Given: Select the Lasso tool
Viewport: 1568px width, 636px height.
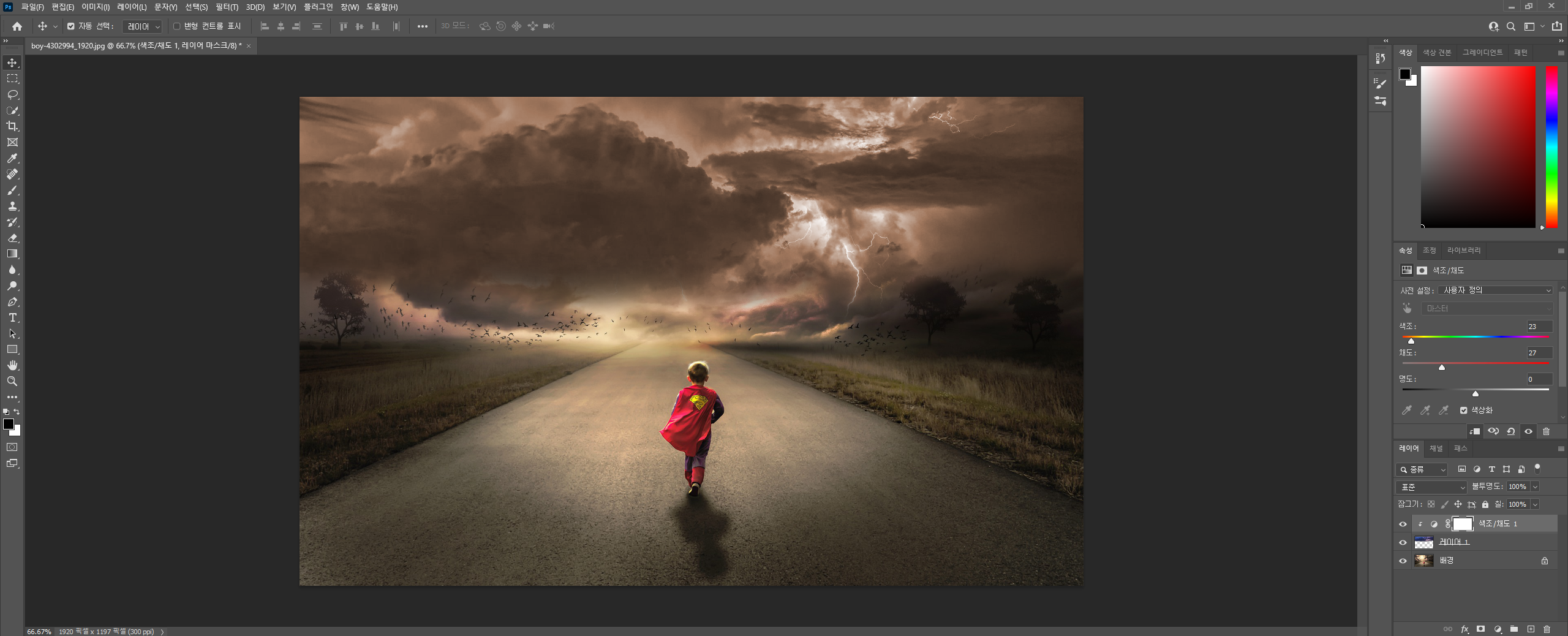Looking at the screenshot, I should point(12,94).
